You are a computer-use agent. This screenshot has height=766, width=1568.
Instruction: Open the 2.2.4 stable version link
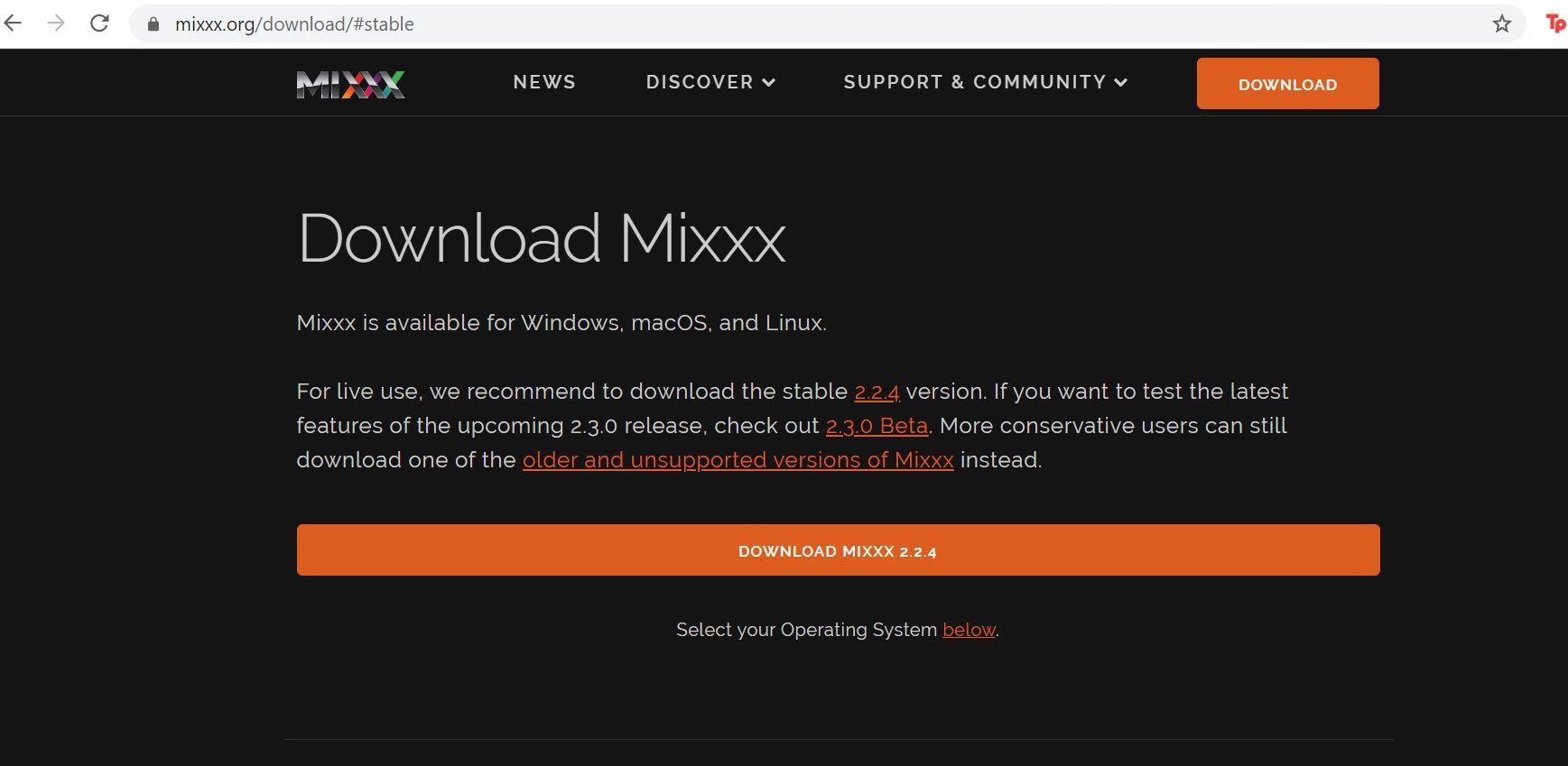point(877,392)
